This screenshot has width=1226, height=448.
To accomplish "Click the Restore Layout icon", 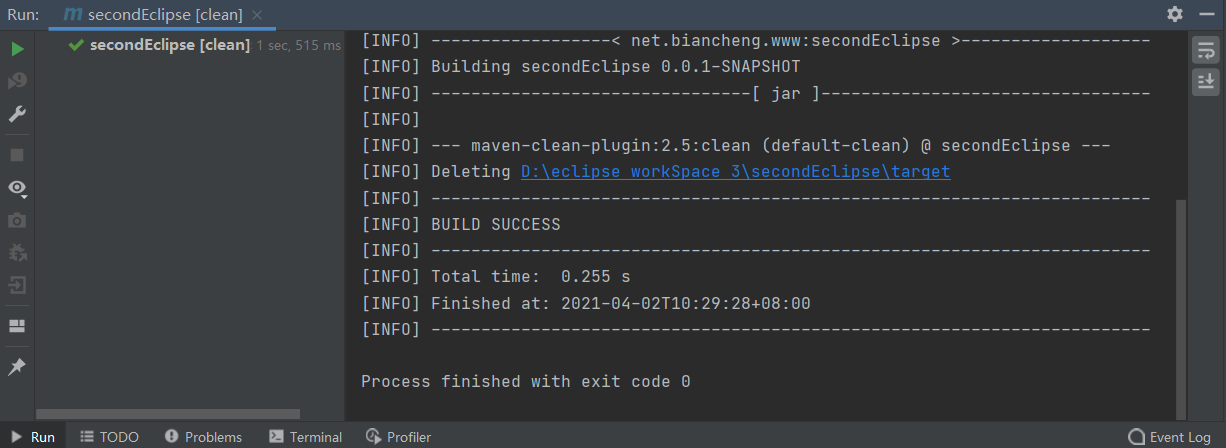I will coord(17,326).
